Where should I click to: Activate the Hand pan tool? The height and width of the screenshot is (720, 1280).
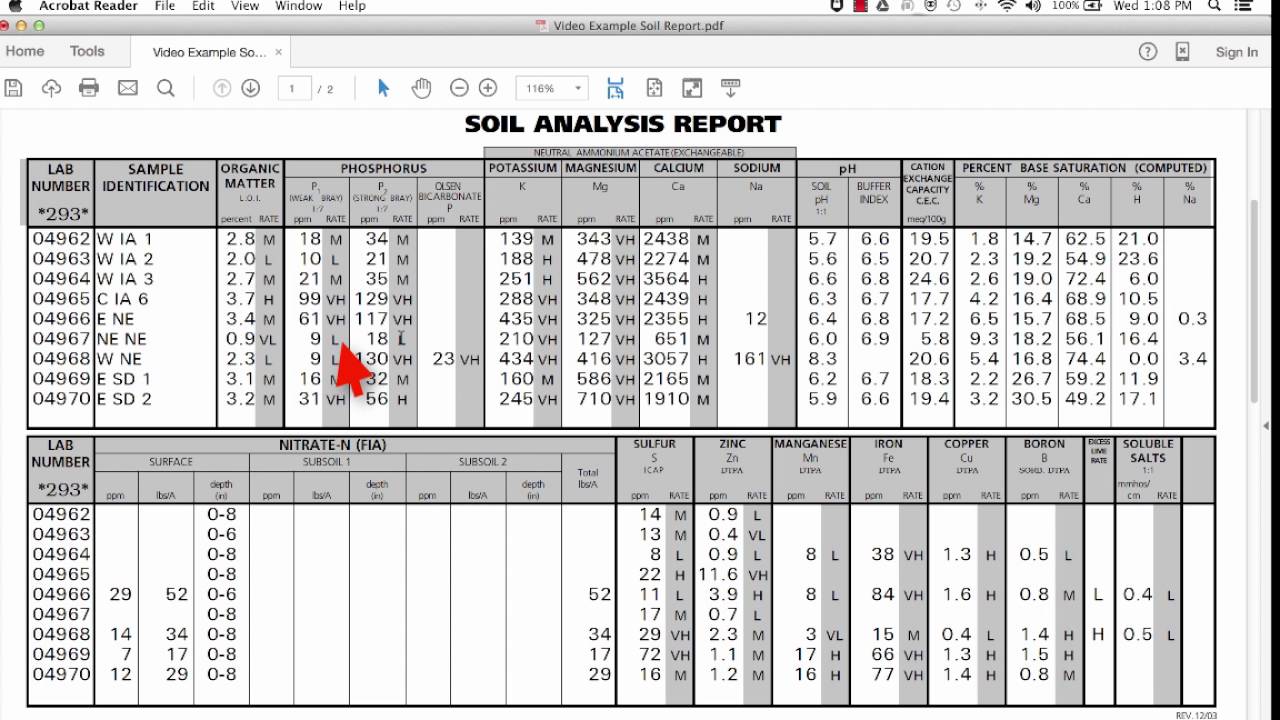tap(421, 88)
